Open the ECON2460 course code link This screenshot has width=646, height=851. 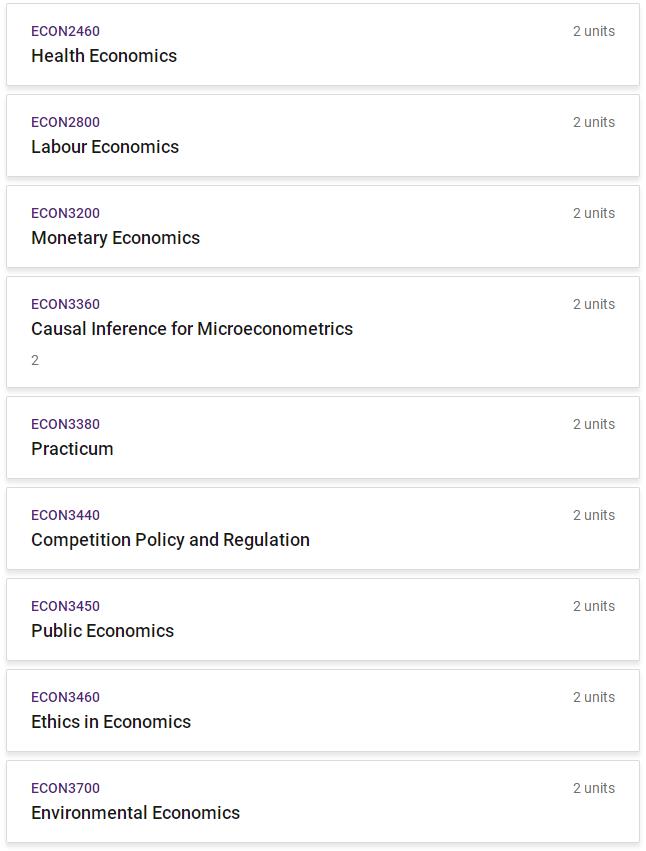65,31
